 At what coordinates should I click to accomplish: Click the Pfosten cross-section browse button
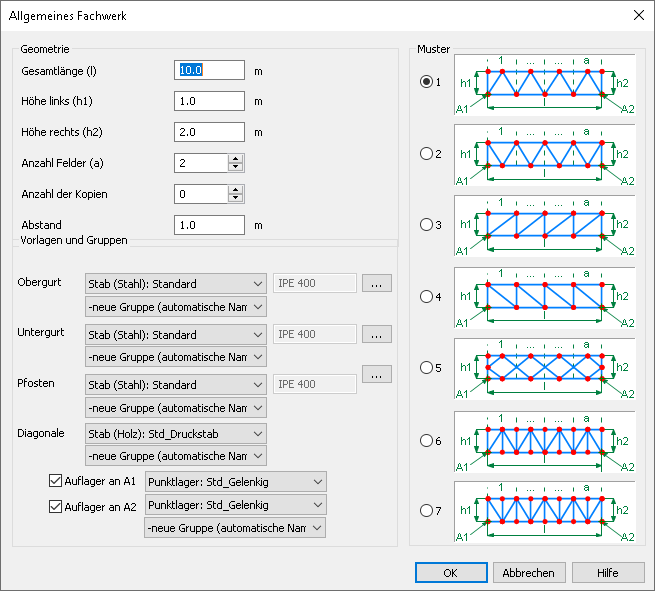point(376,374)
